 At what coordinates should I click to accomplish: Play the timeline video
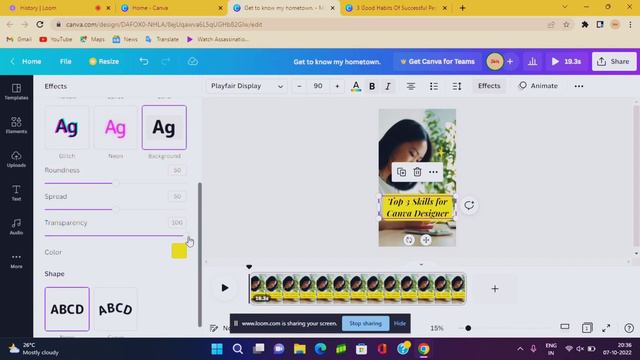[x=224, y=288]
